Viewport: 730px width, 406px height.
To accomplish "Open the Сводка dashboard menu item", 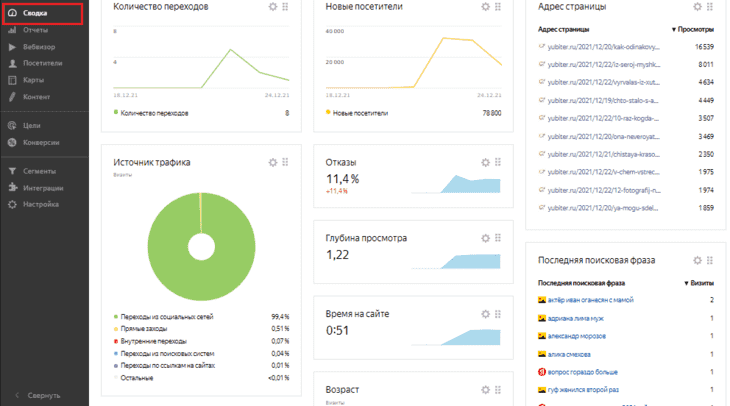I will point(42,14).
